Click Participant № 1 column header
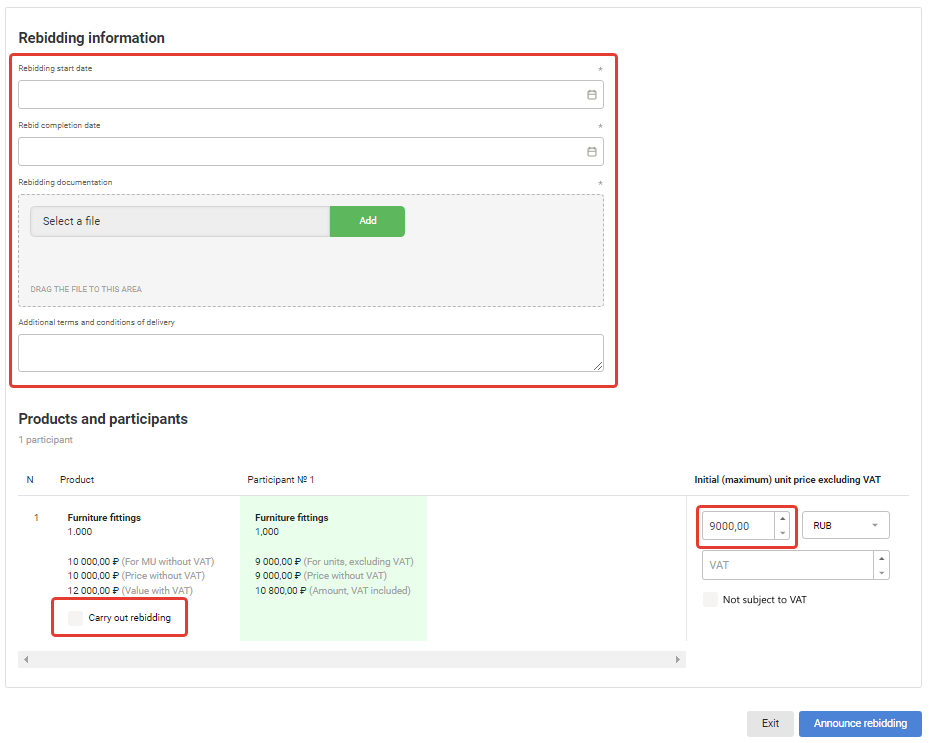This screenshot has height=743, width=929. click(280, 479)
